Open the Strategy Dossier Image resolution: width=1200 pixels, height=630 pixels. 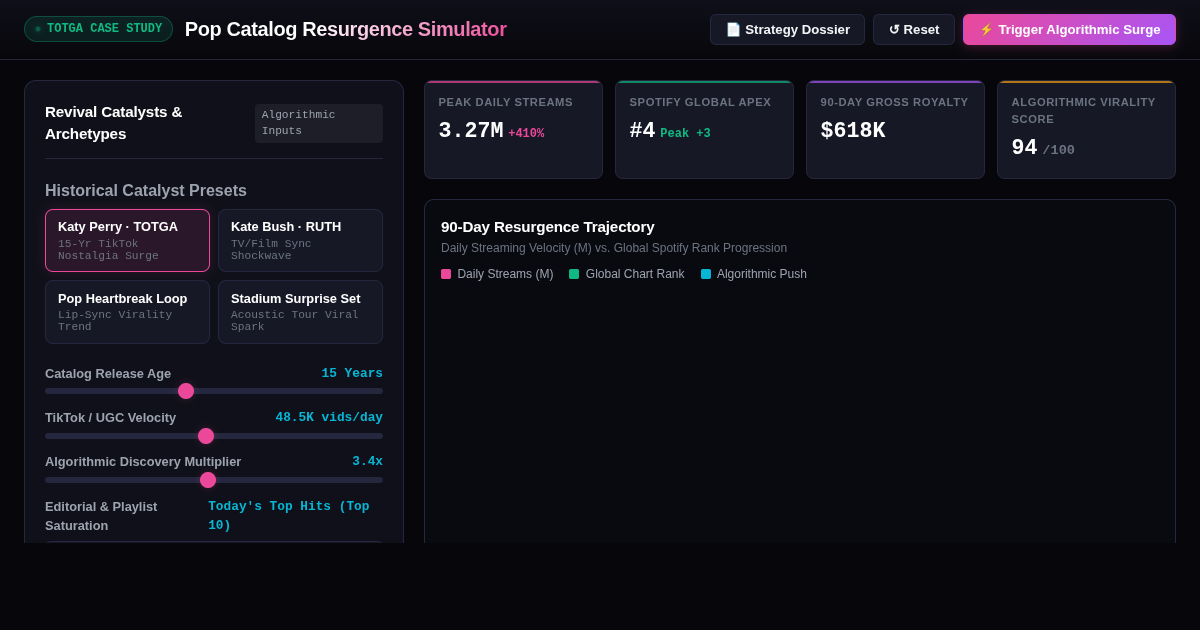[787, 29]
